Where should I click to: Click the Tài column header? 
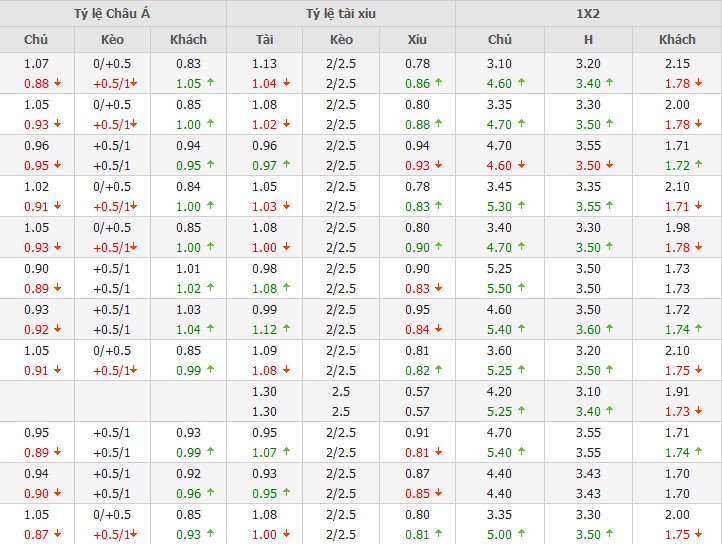[265, 40]
